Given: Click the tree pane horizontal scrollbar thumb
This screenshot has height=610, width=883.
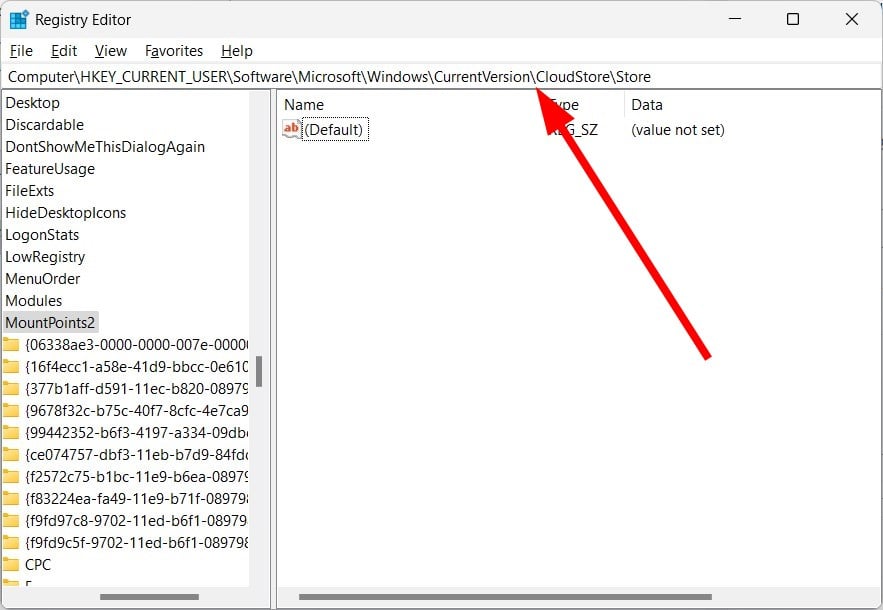Looking at the screenshot, I should pos(149,596).
